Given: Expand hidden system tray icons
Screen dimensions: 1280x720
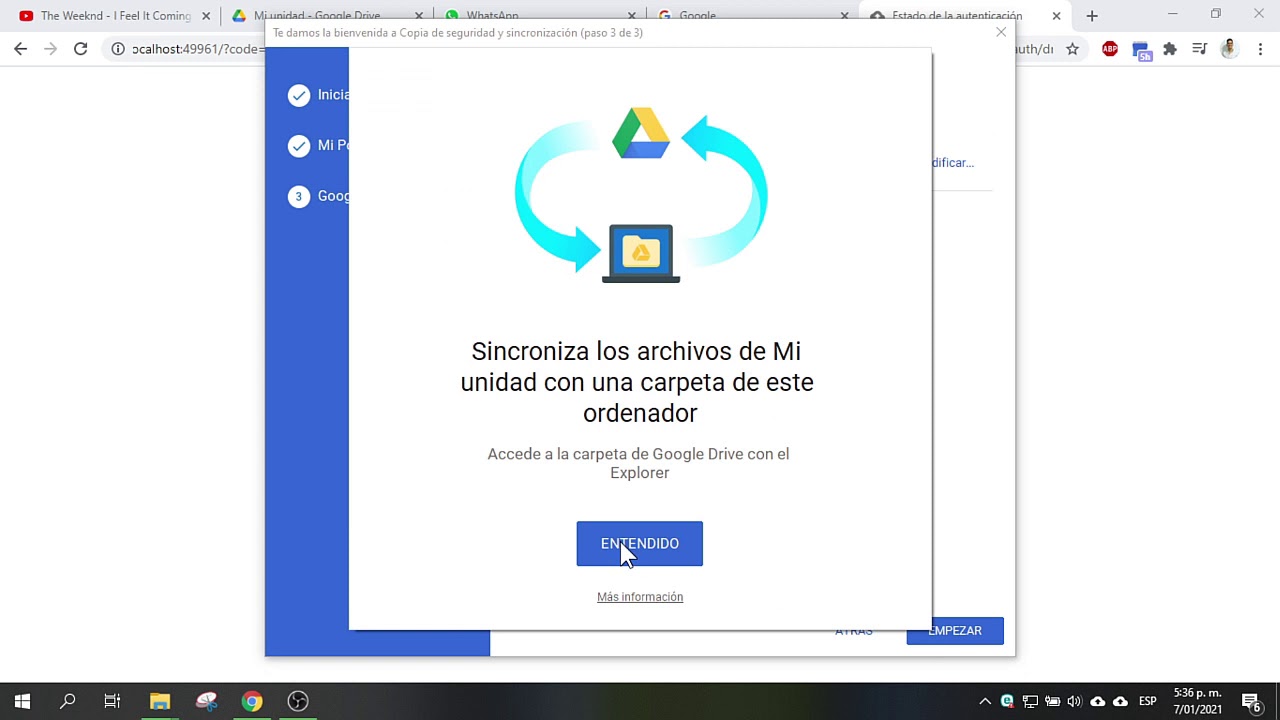Looking at the screenshot, I should point(985,701).
